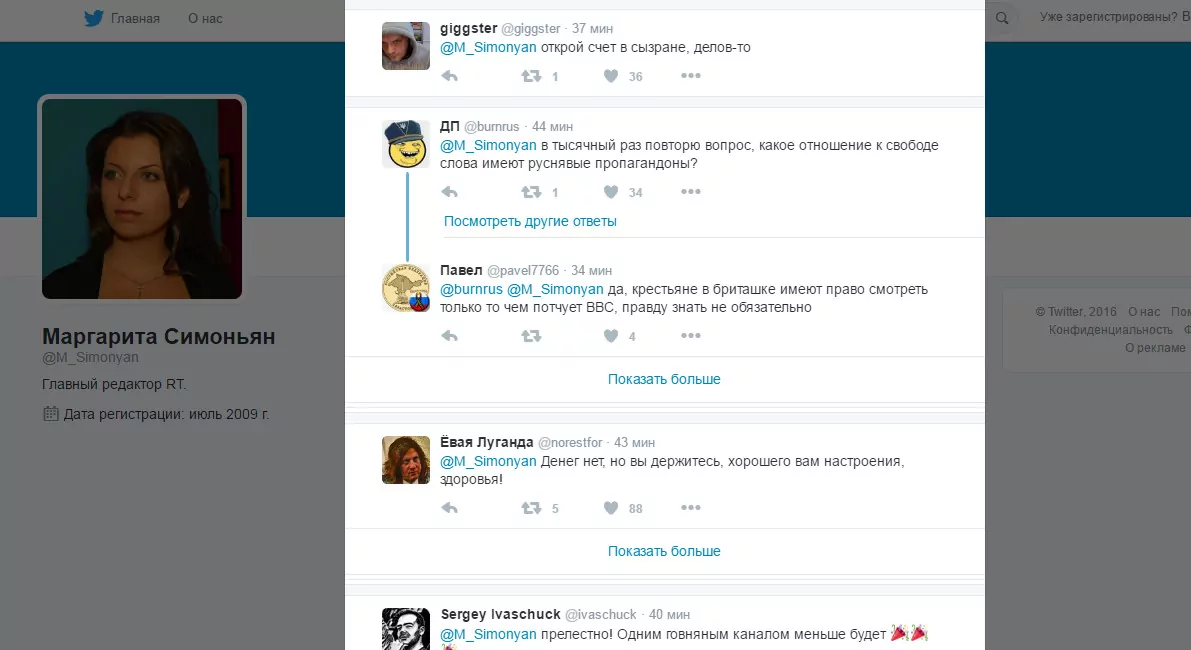1191x650 pixels.
Task: Retweet Ёвая Луганда's tweet
Action: click(x=531, y=508)
